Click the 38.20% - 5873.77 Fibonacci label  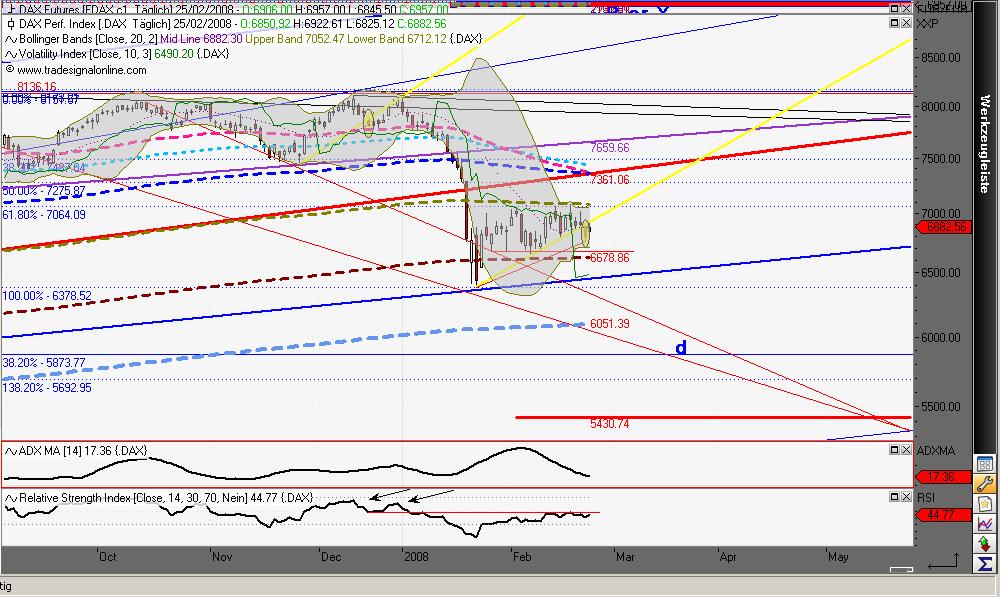(x=44, y=363)
